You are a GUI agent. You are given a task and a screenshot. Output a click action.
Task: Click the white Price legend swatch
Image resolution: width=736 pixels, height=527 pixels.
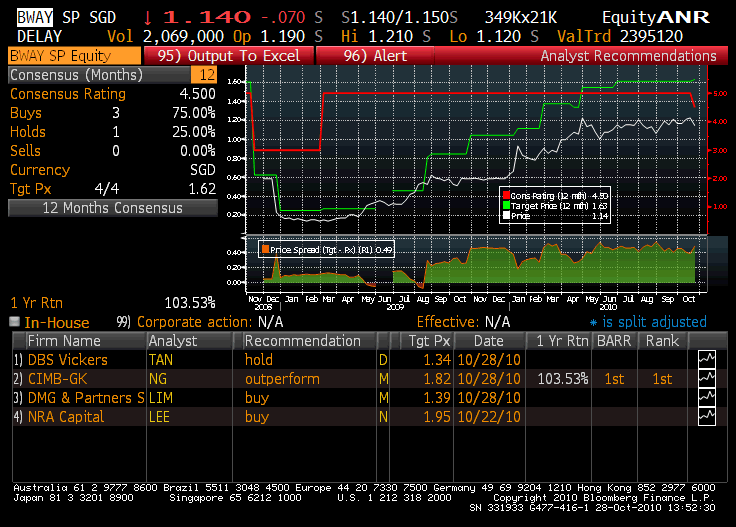(x=506, y=215)
